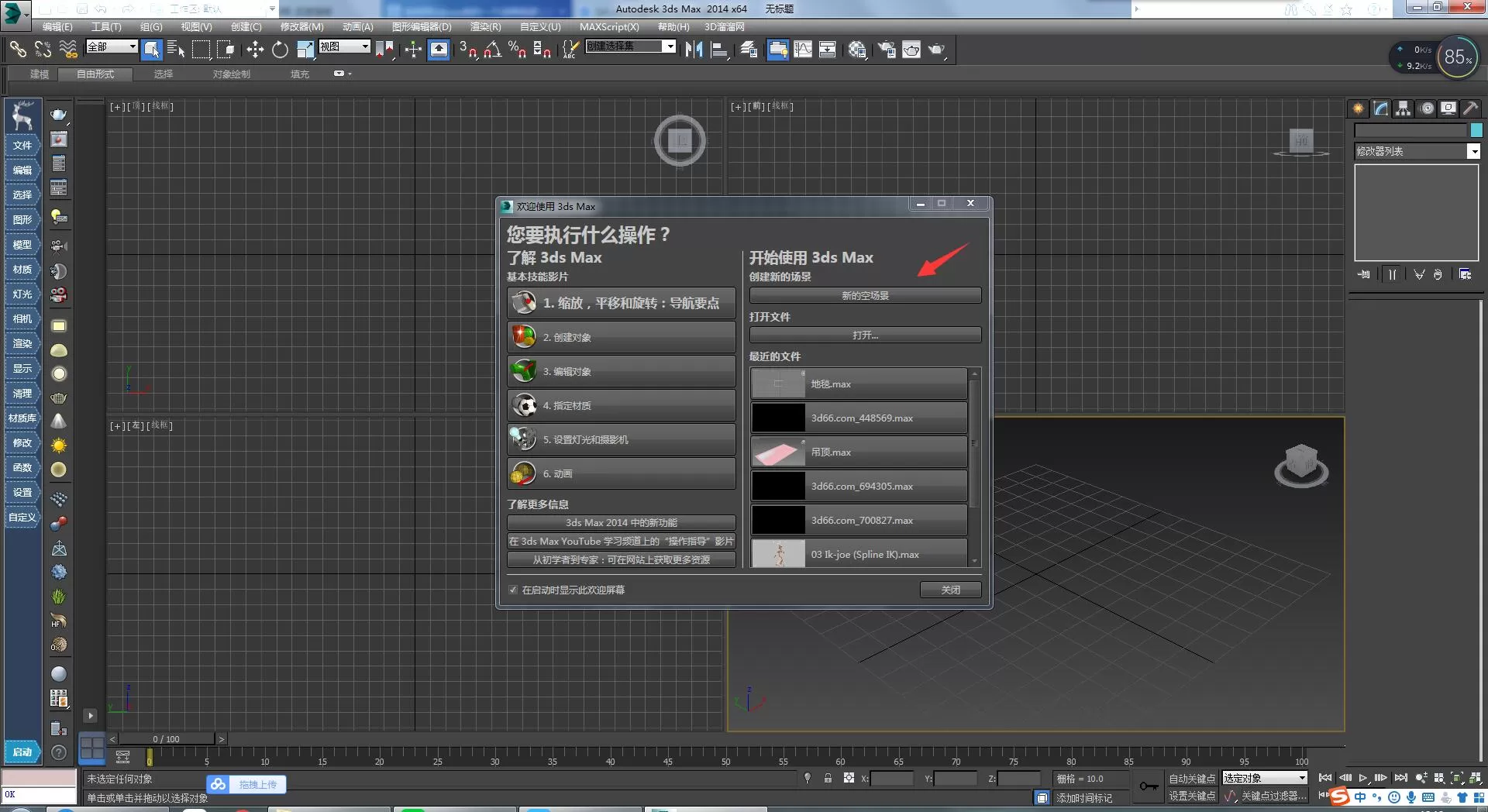This screenshot has width=1488, height=812.
Task: Open the 渲染(R) menu
Action: pos(485,27)
